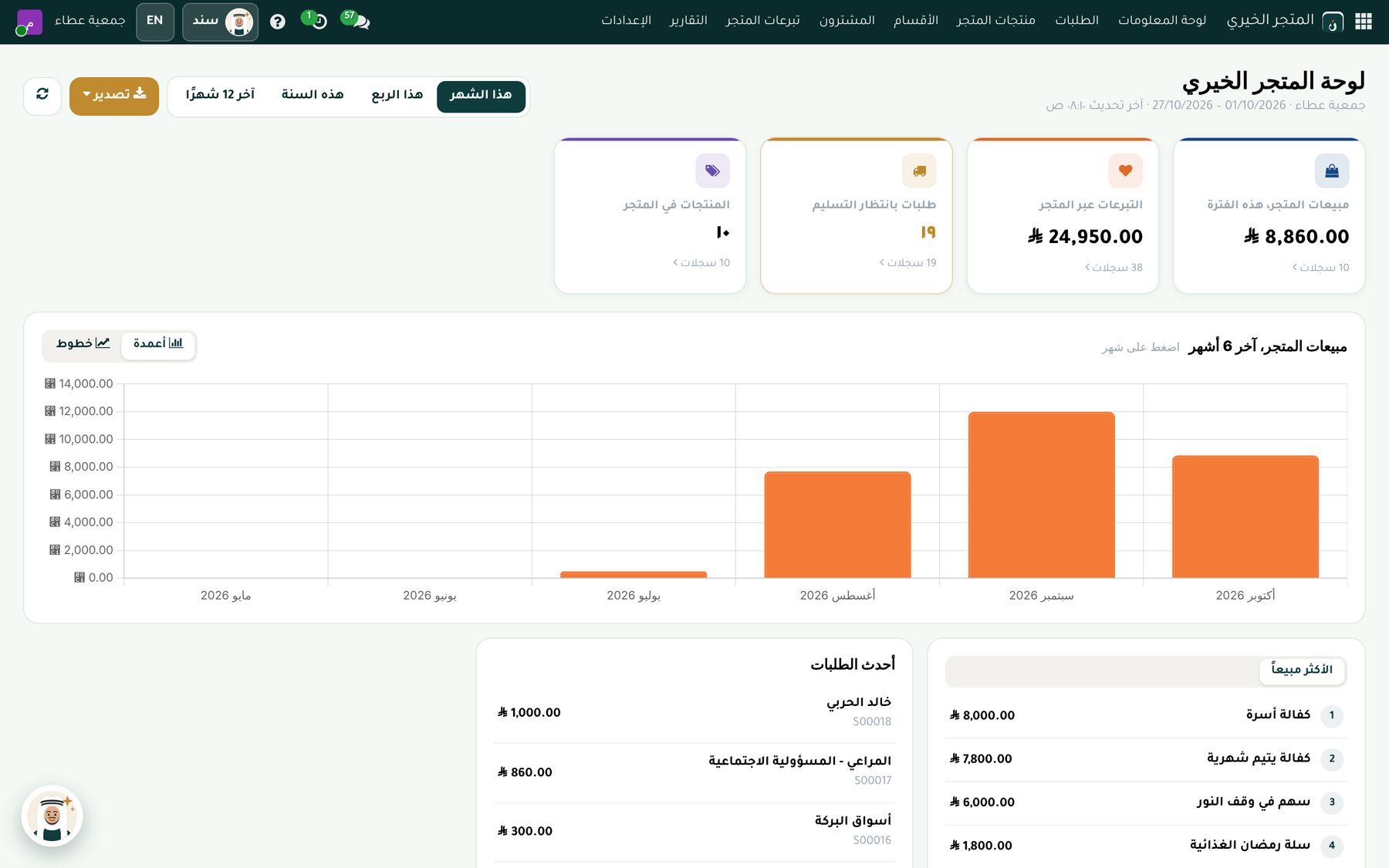1389x868 pixels.
Task: Click the أغسطس 2026 chart bar
Action: [x=837, y=525]
